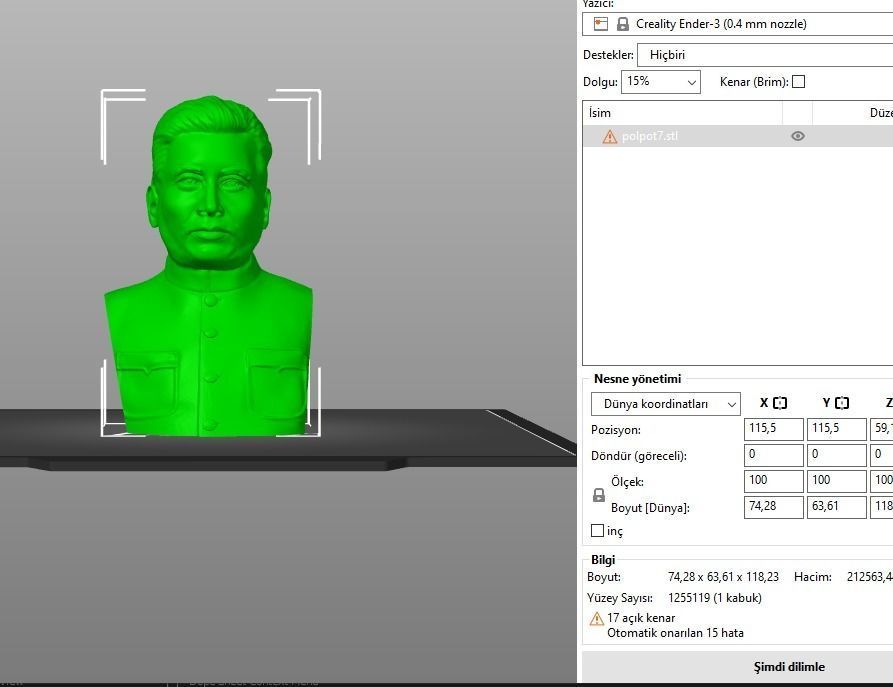Click the Pozisyon Y field showing 115,5
The height and width of the screenshot is (687, 893).
click(836, 429)
